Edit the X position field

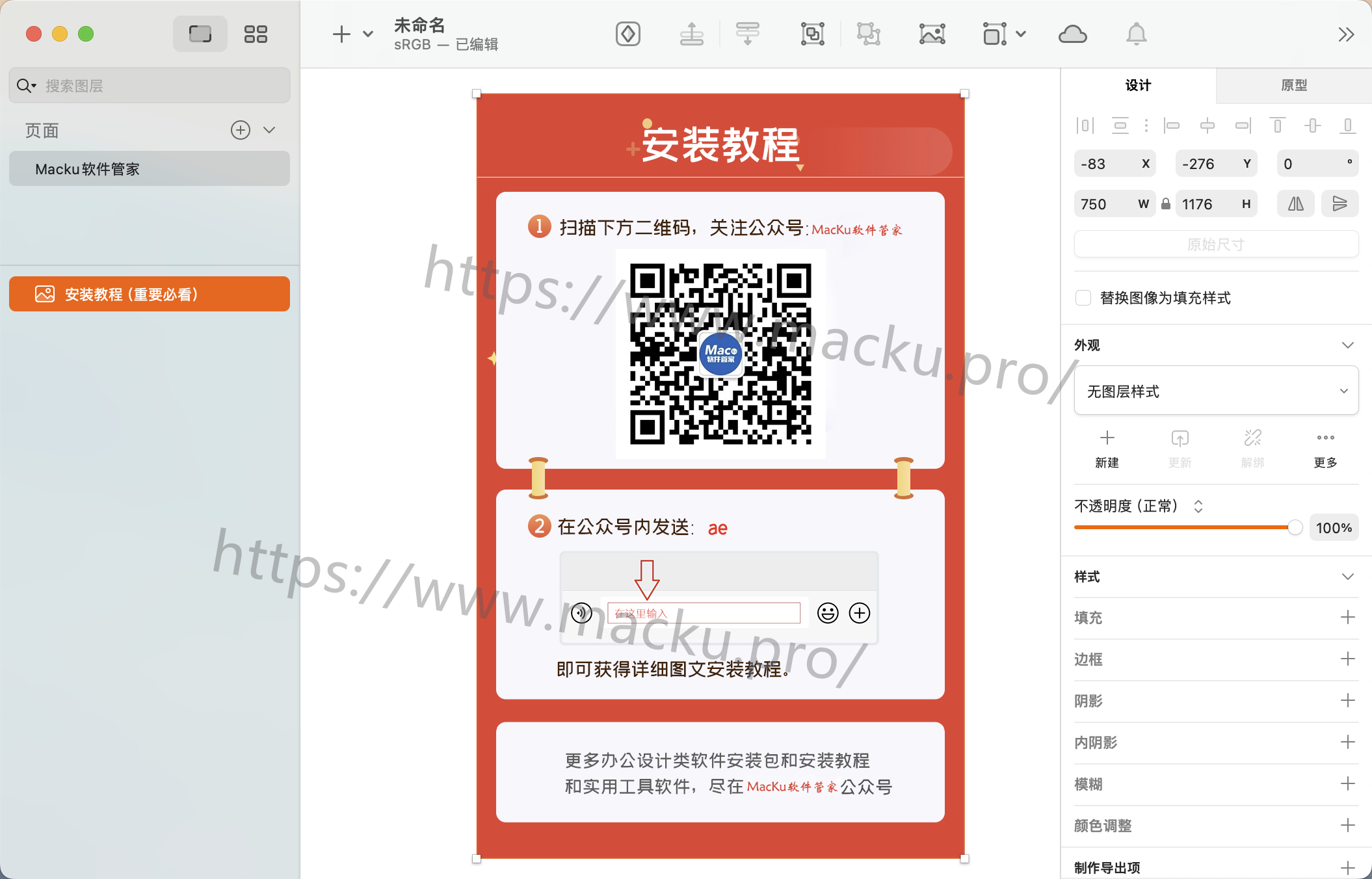point(1115,164)
